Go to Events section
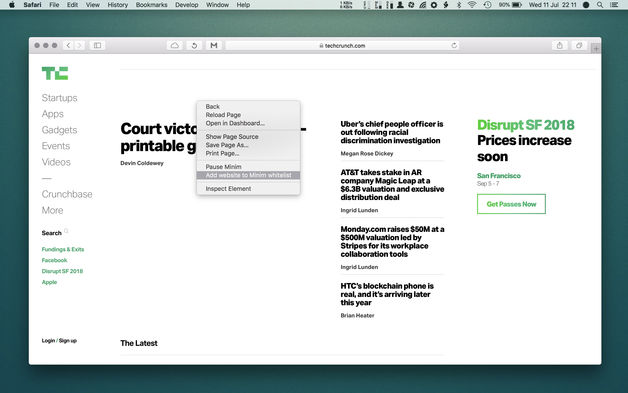Screen dimensions: 628x393 pyautogui.click(x=56, y=146)
